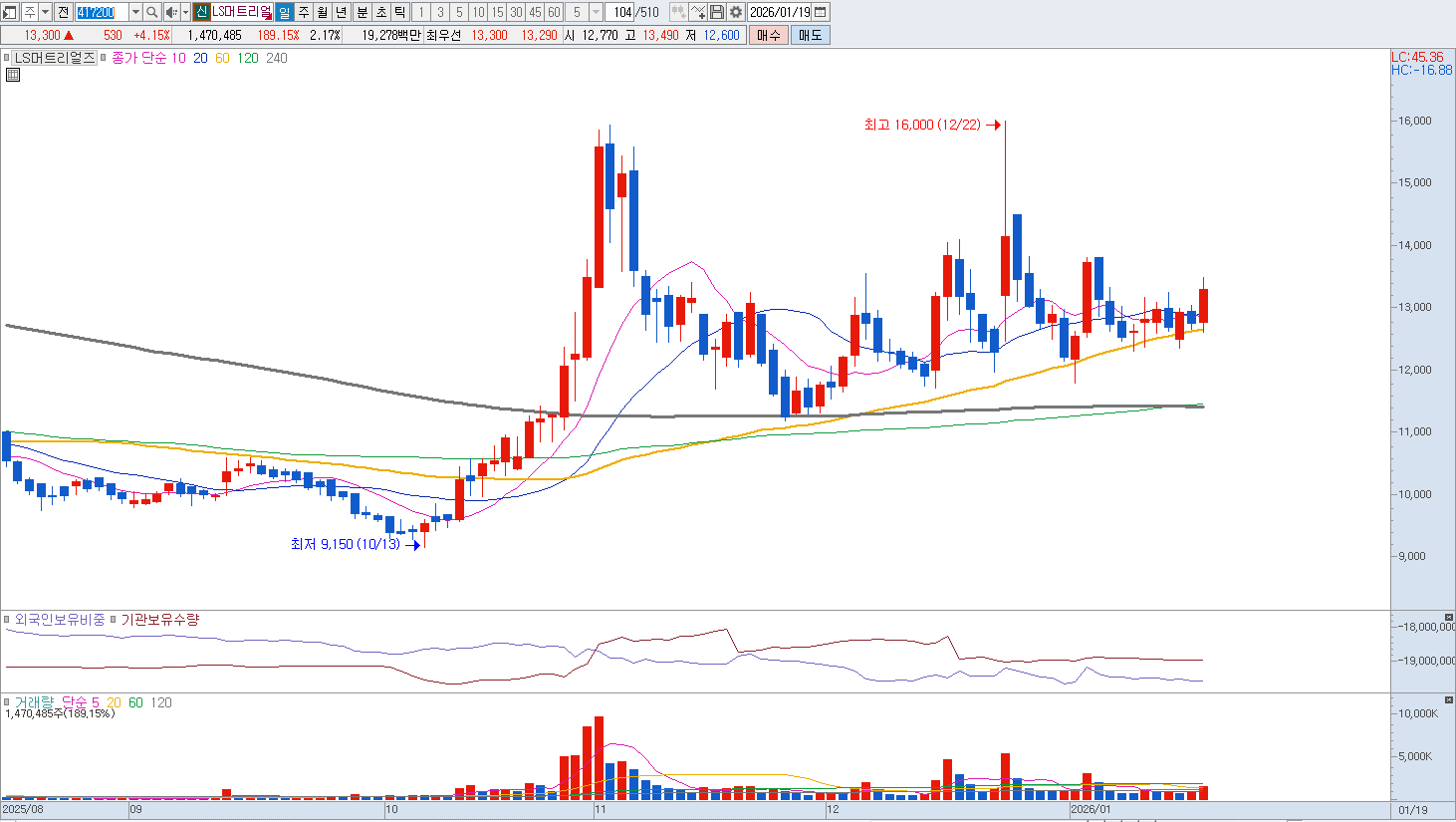Click the floppy disk save chart icon
1456x822 pixels.
717,12
